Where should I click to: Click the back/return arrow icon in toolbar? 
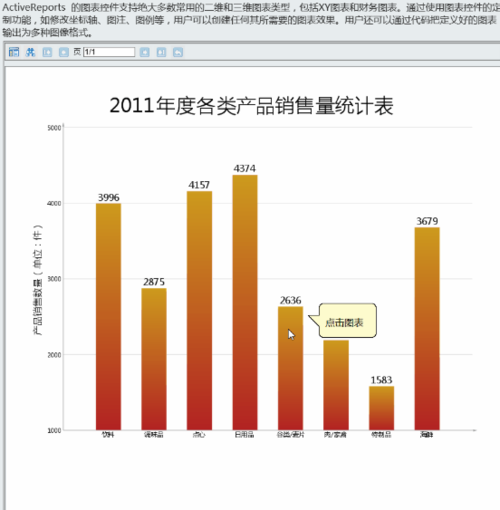[178, 52]
